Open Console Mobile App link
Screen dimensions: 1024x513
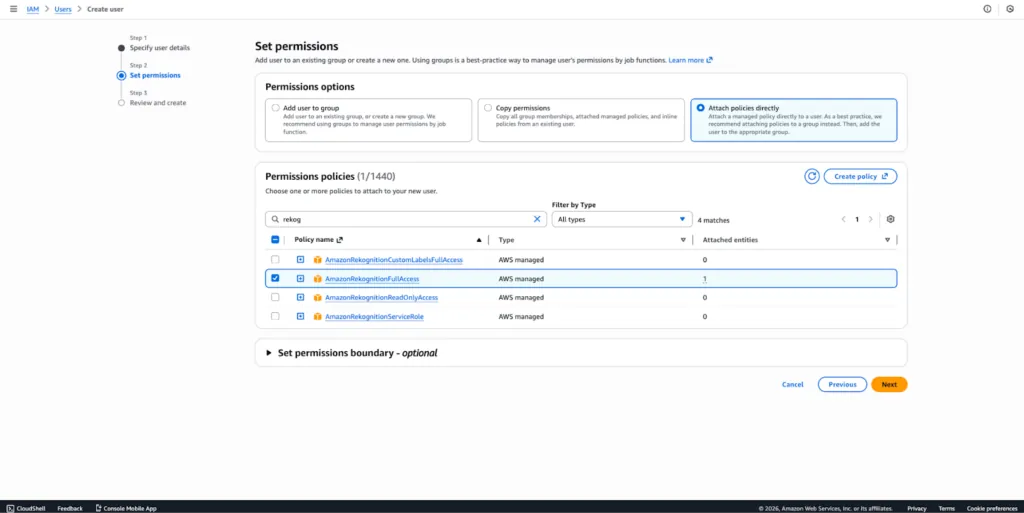point(126,508)
